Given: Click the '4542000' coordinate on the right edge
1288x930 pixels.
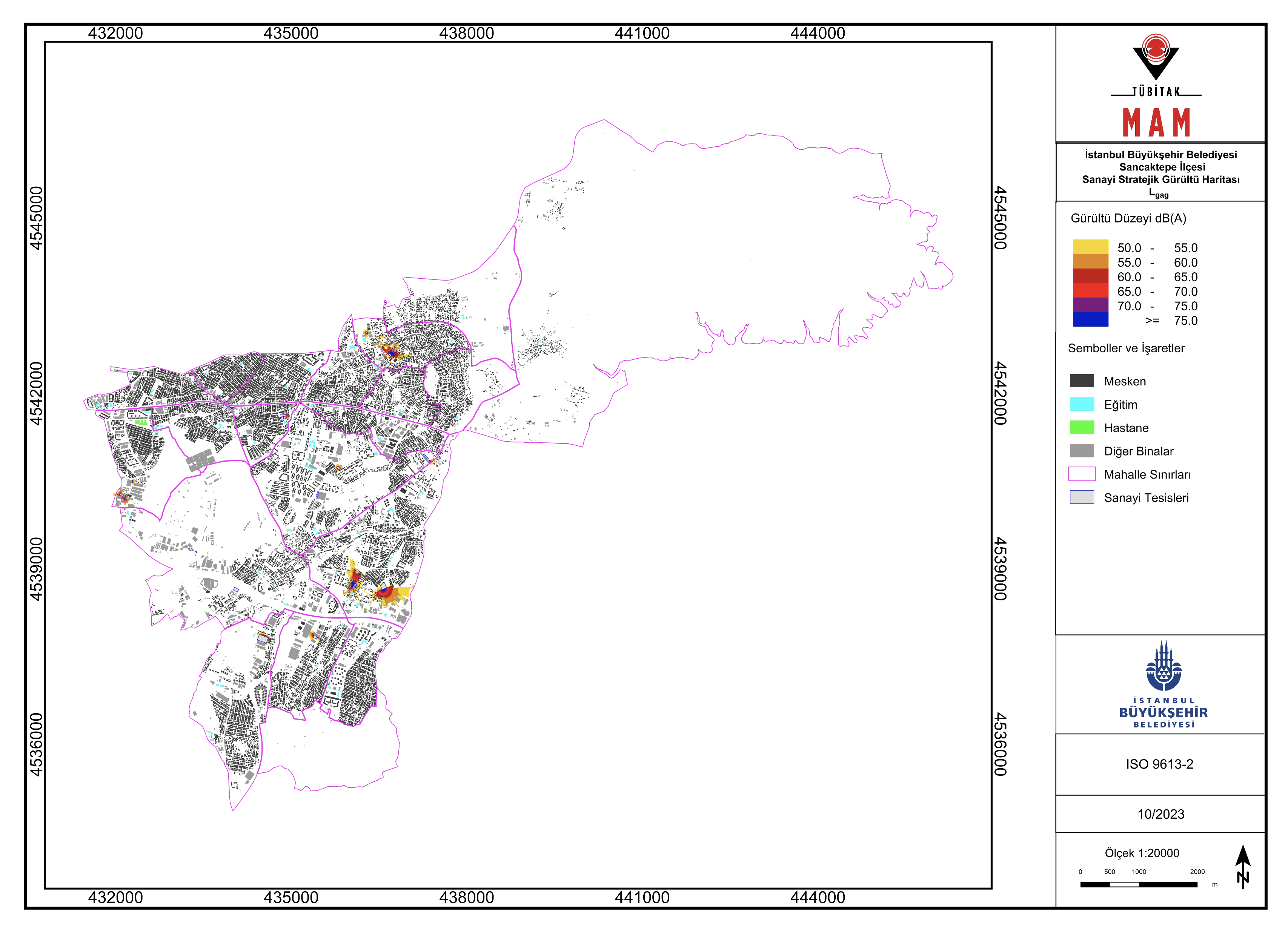Looking at the screenshot, I should [1000, 393].
